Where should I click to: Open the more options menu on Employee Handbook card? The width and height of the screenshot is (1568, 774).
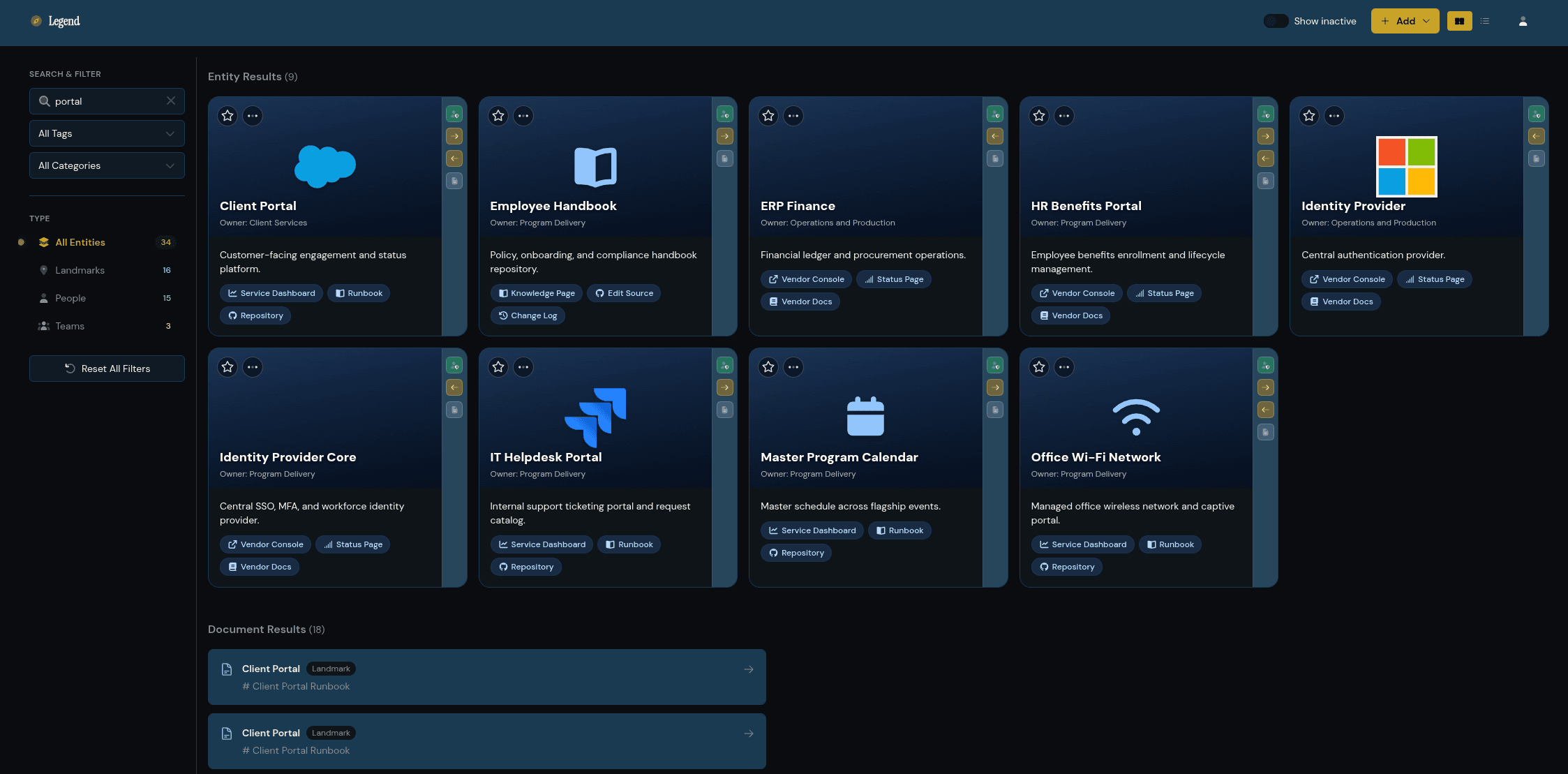tap(523, 116)
